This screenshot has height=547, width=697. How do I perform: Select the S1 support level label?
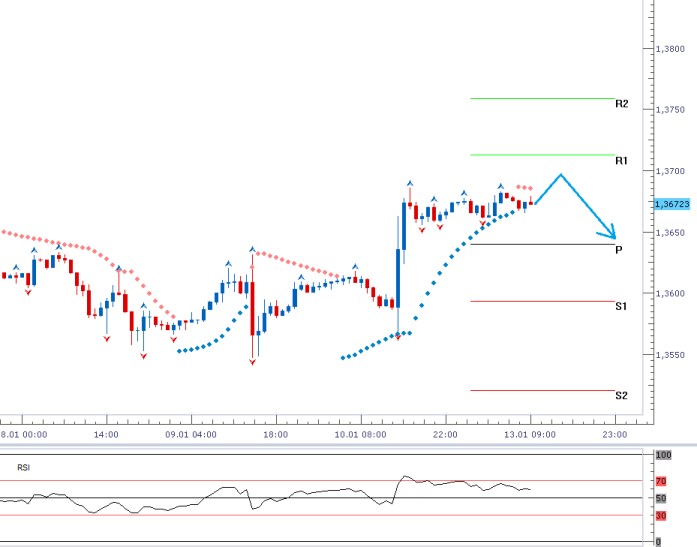point(621,306)
